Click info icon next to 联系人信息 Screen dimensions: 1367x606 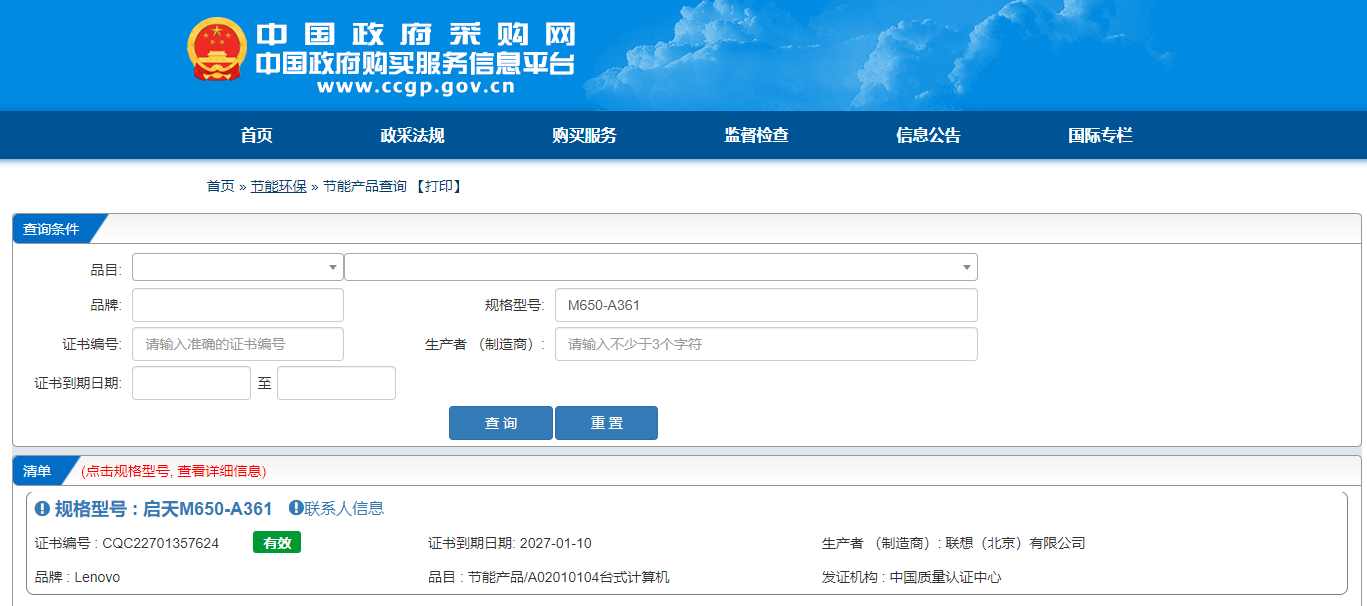(x=296, y=508)
